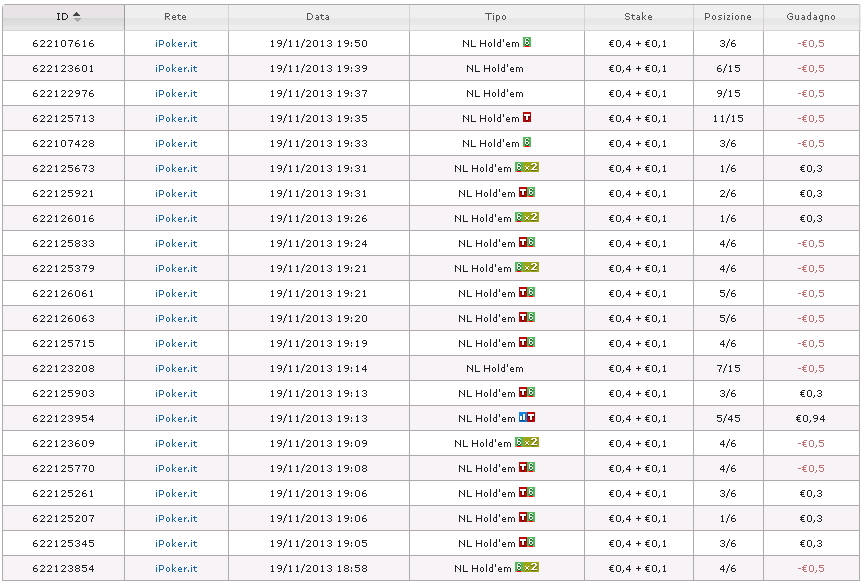This screenshot has height=581, width=861.
Task: Click the T6 badge in row 622125715
Action: (527, 342)
